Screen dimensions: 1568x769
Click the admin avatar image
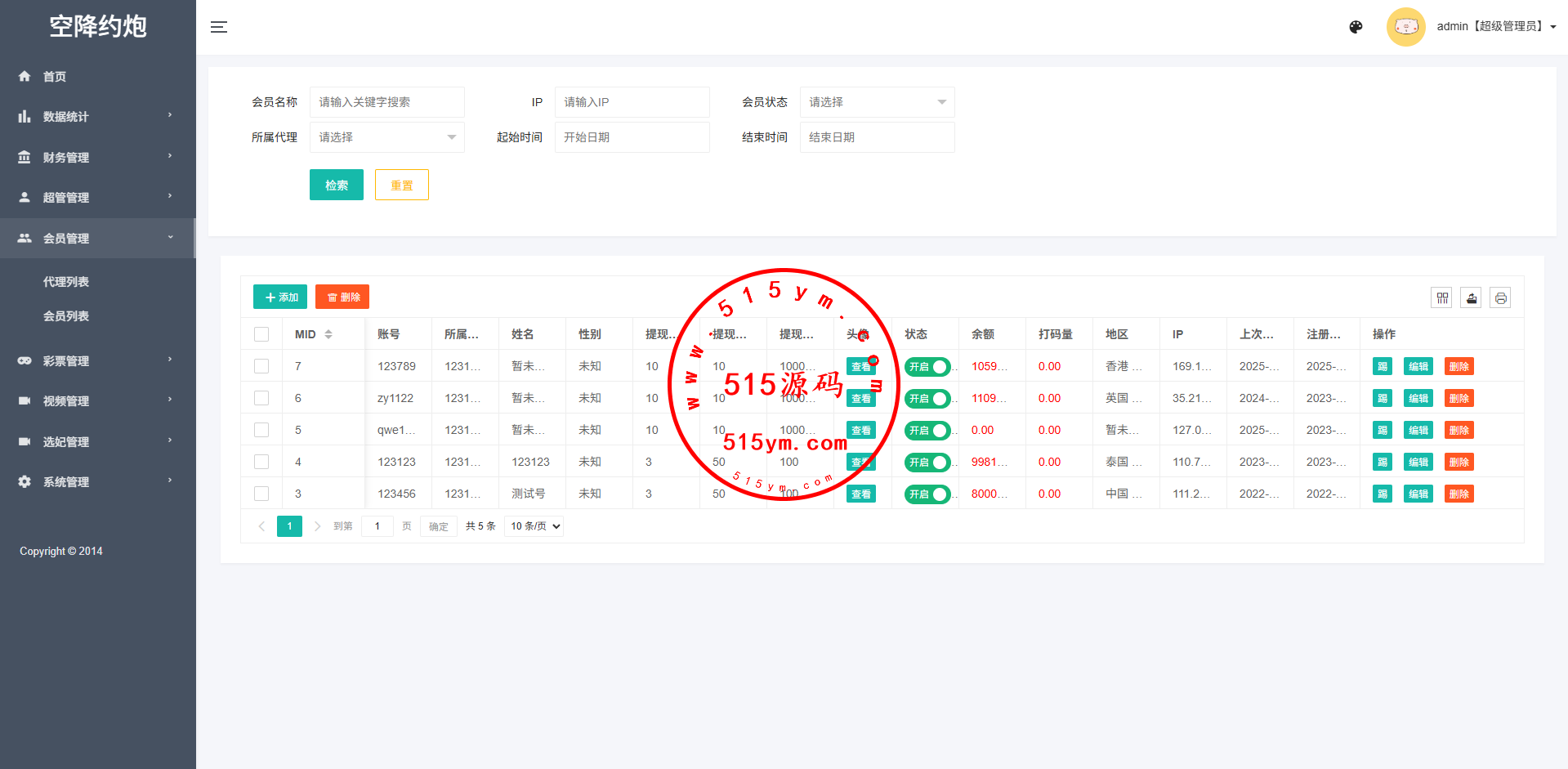point(1405,27)
